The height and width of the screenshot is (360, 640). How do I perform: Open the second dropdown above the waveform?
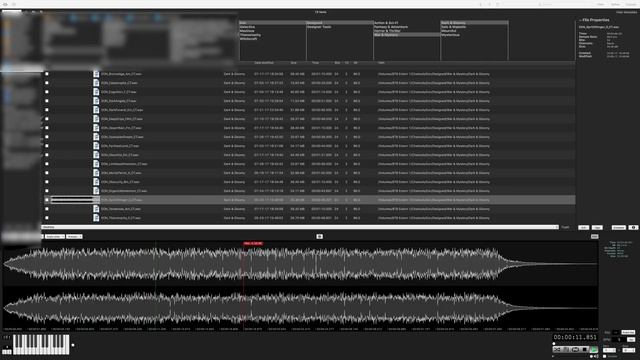[x=74, y=236]
